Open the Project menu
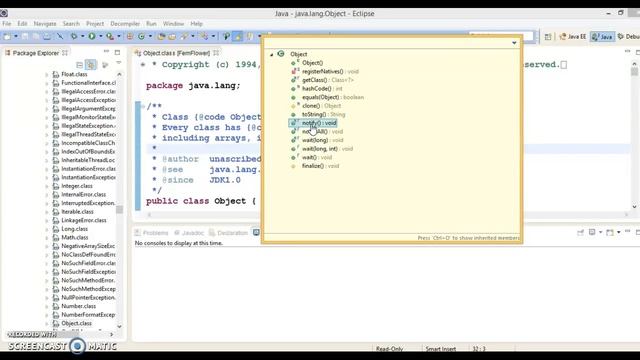Image resolution: width=640 pixels, height=360 pixels. 95,24
